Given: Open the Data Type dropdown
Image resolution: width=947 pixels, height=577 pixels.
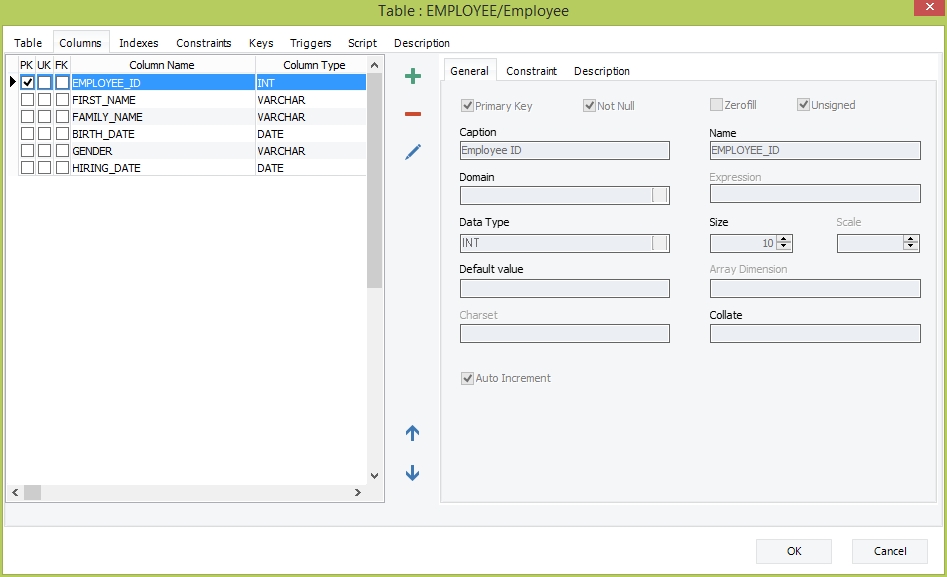Looking at the screenshot, I should [x=659, y=243].
